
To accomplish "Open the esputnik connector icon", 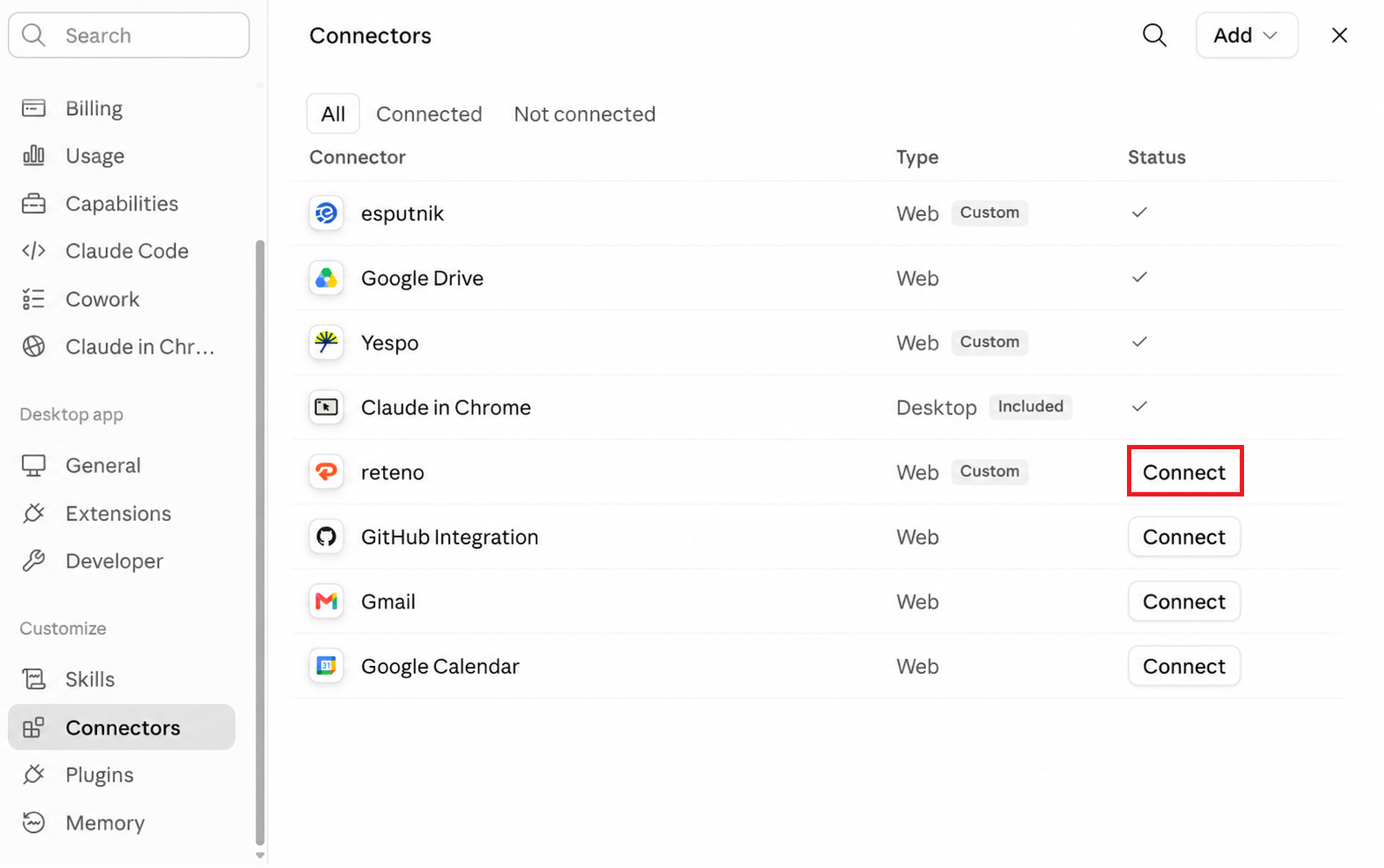I will click(326, 213).
